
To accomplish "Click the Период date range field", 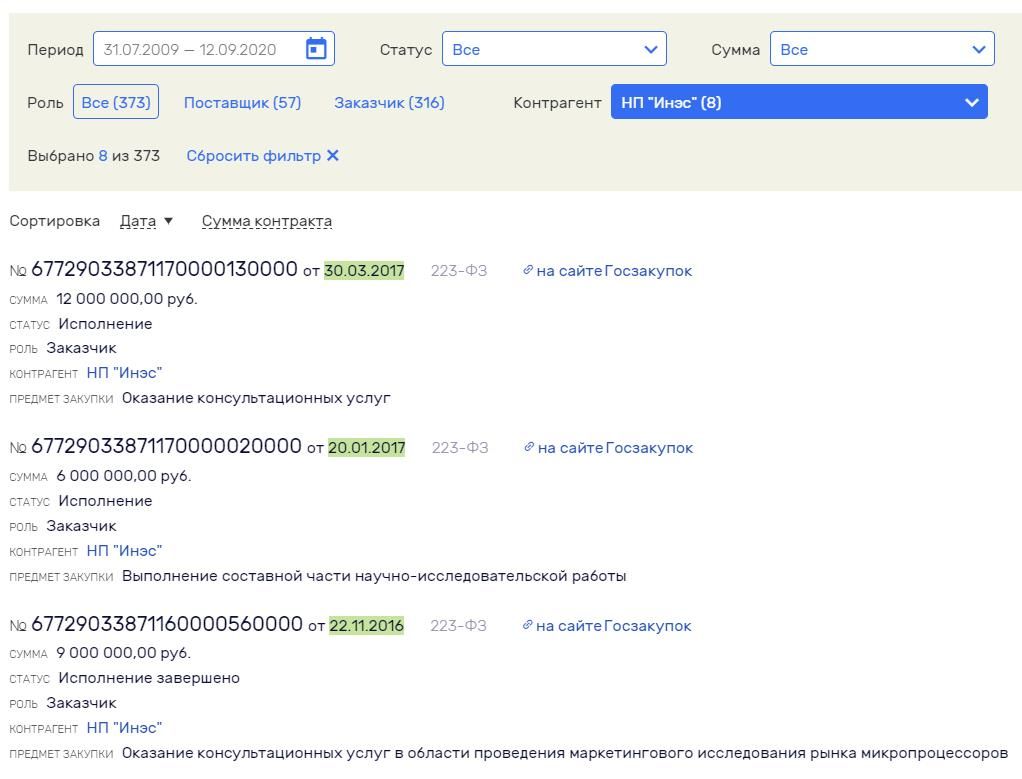I will (x=214, y=49).
